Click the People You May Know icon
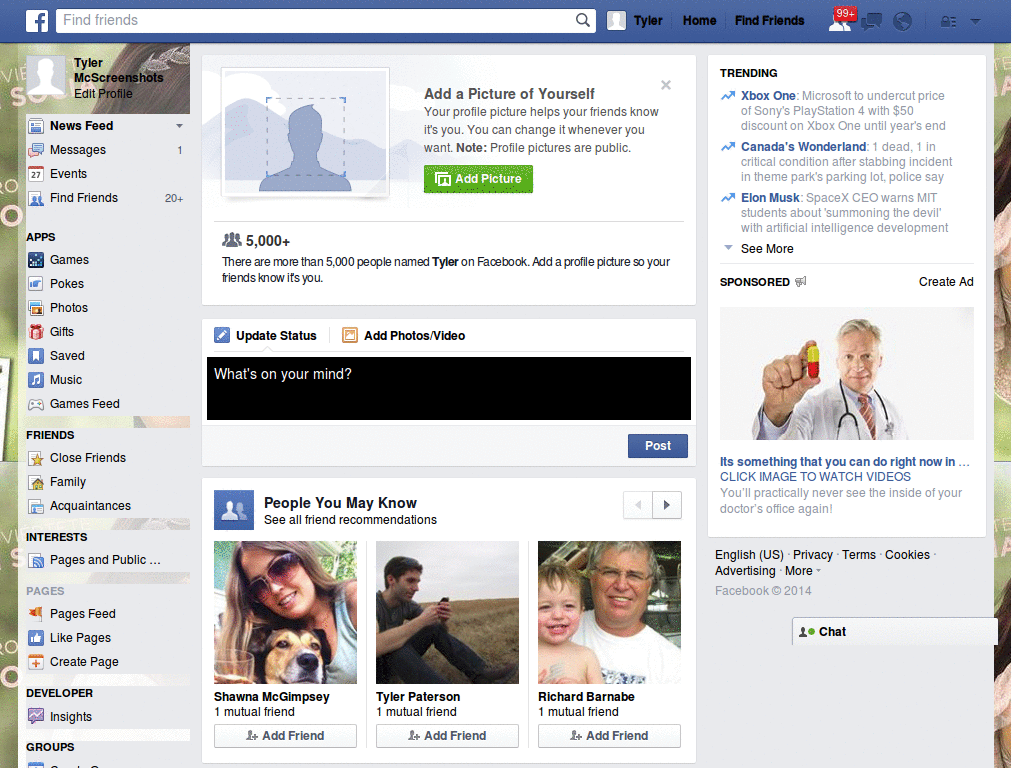 (x=234, y=510)
